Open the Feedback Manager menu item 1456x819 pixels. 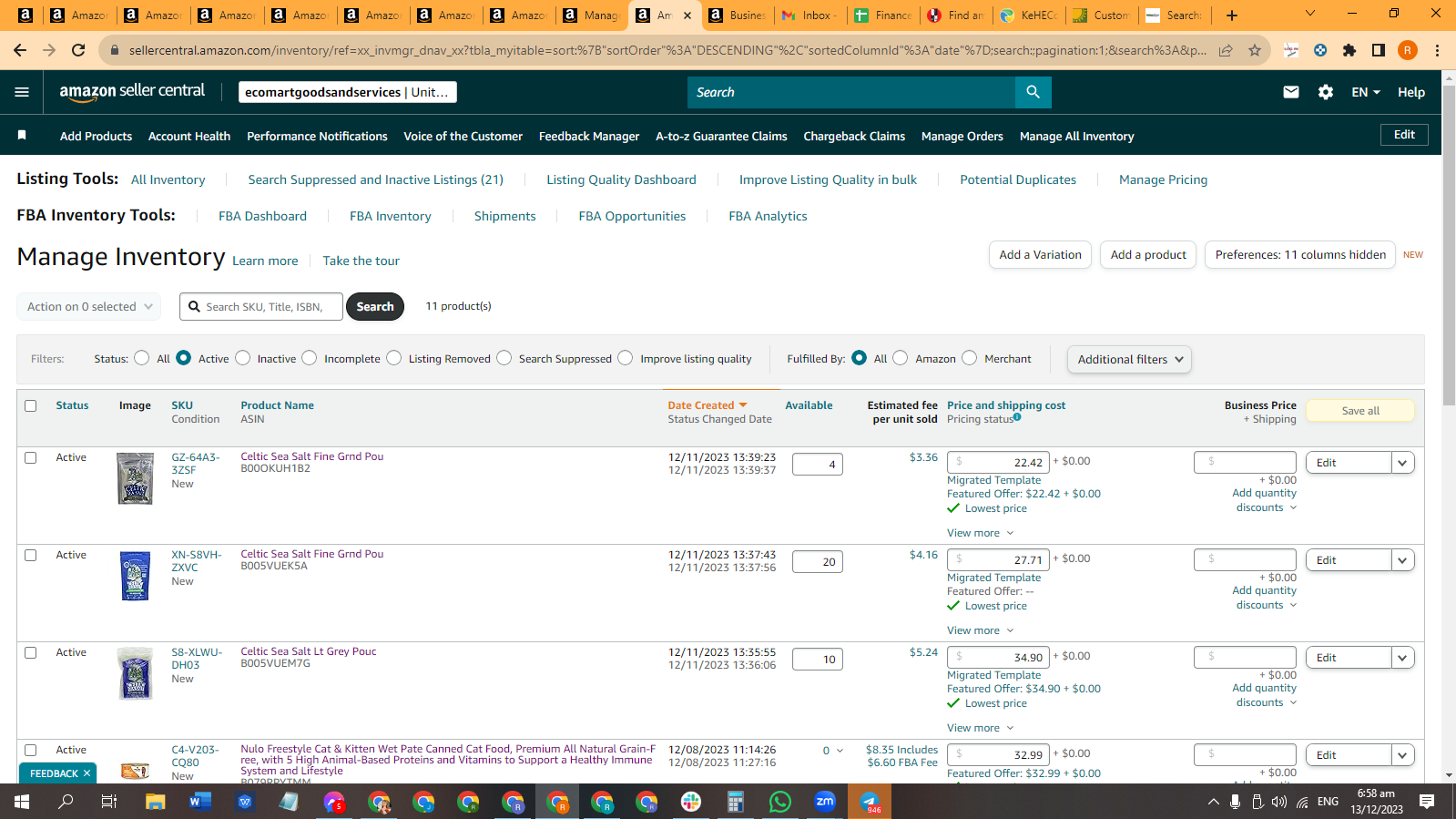589,136
